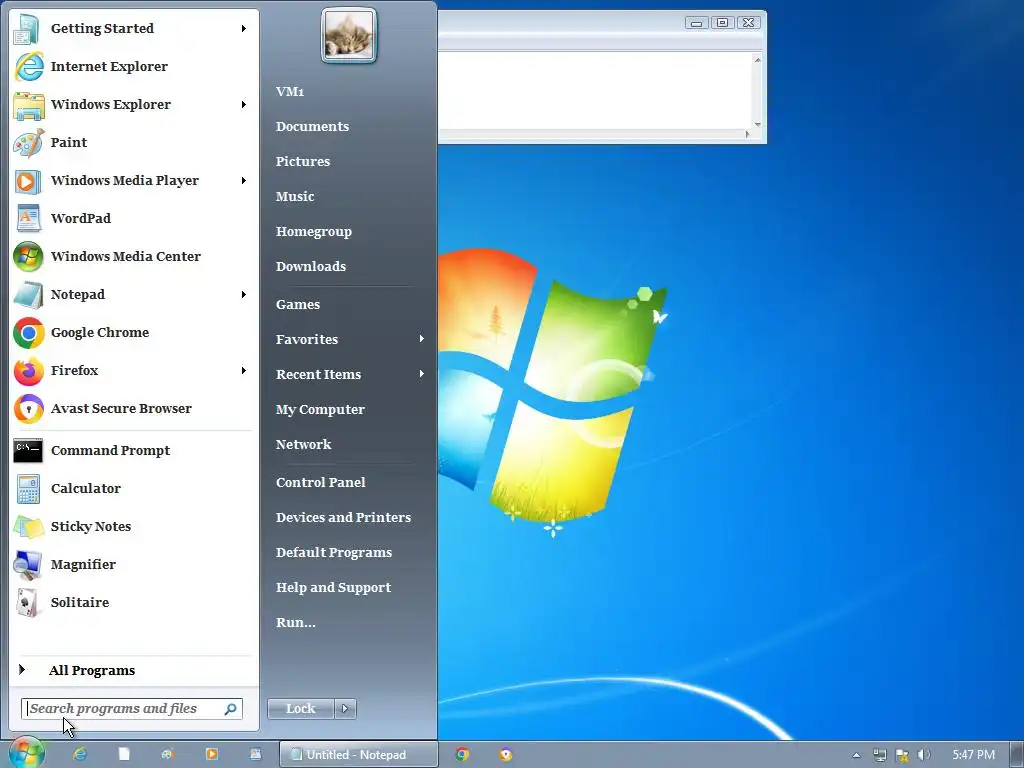1024x768 pixels.
Task: Expand Windows Media Player jump list arrow
Action: tap(244, 180)
